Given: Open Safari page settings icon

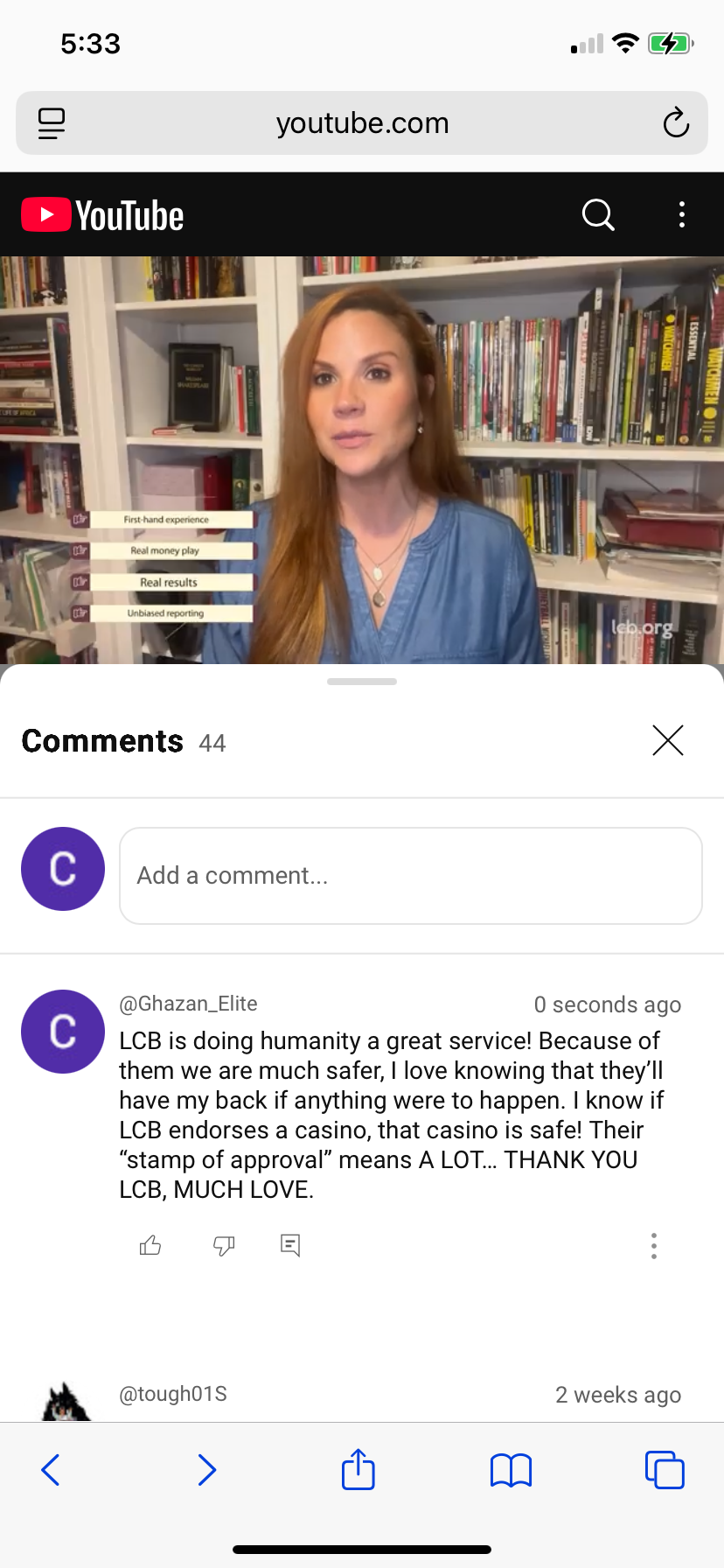Looking at the screenshot, I should 52,123.
